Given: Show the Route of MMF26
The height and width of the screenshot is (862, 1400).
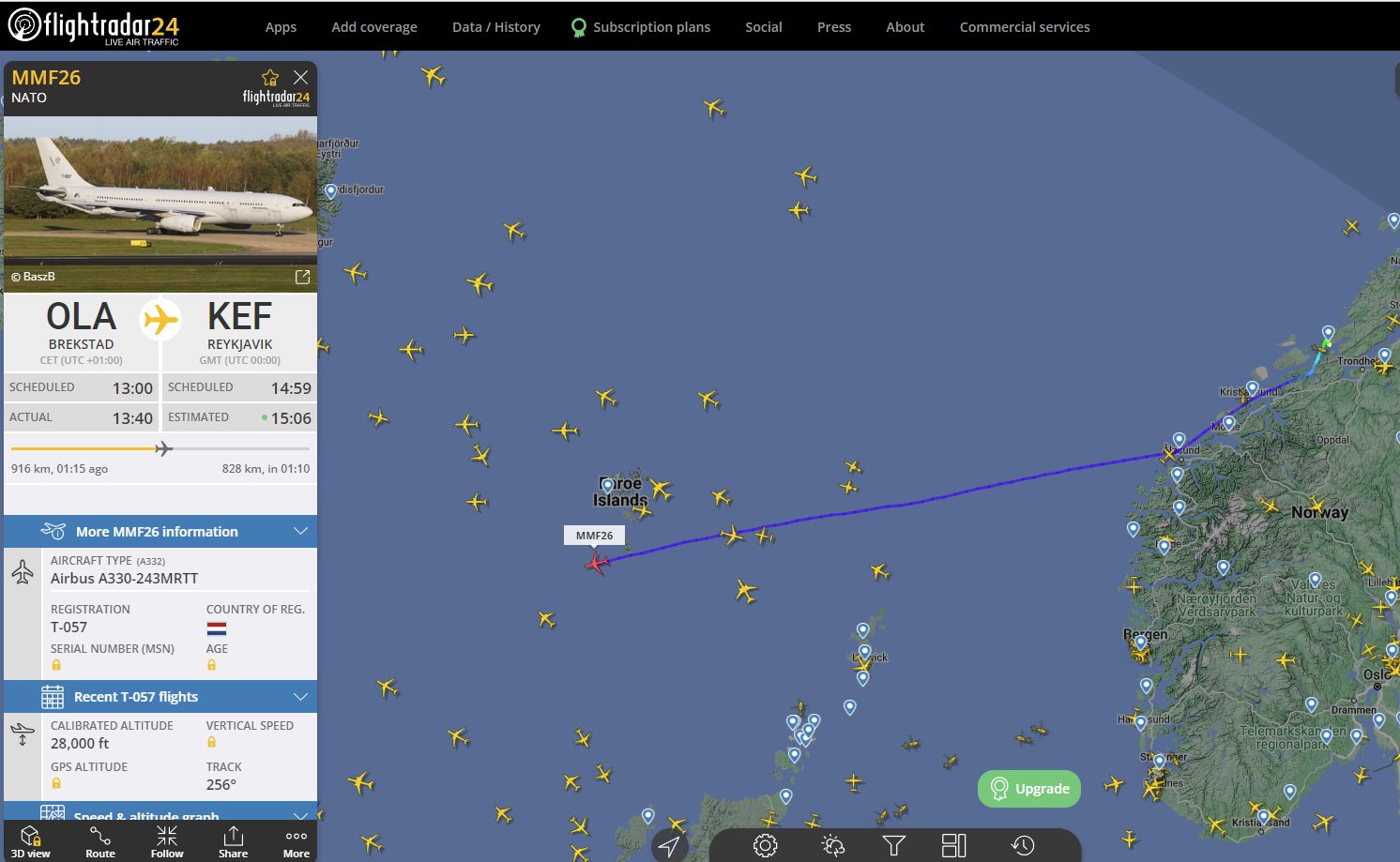Looking at the screenshot, I should pyautogui.click(x=99, y=841).
